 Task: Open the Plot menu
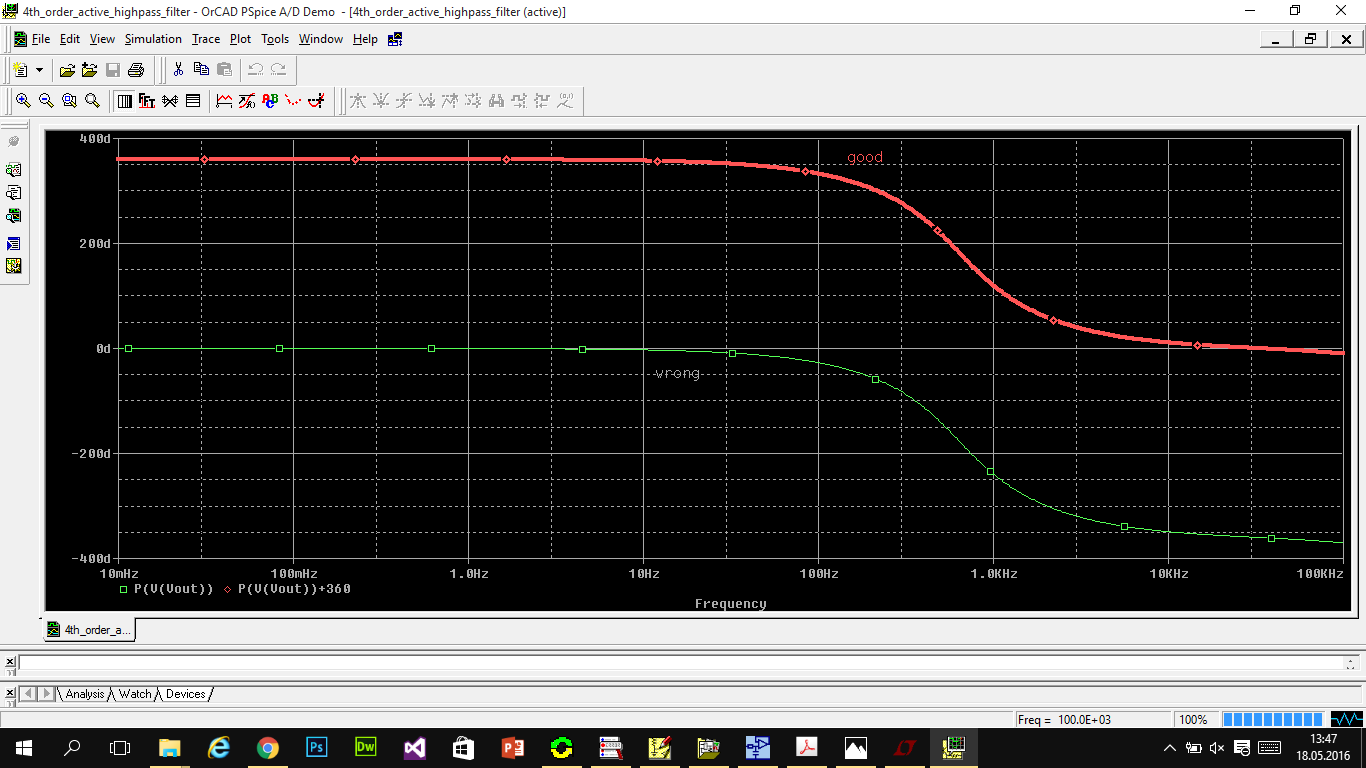[240, 39]
